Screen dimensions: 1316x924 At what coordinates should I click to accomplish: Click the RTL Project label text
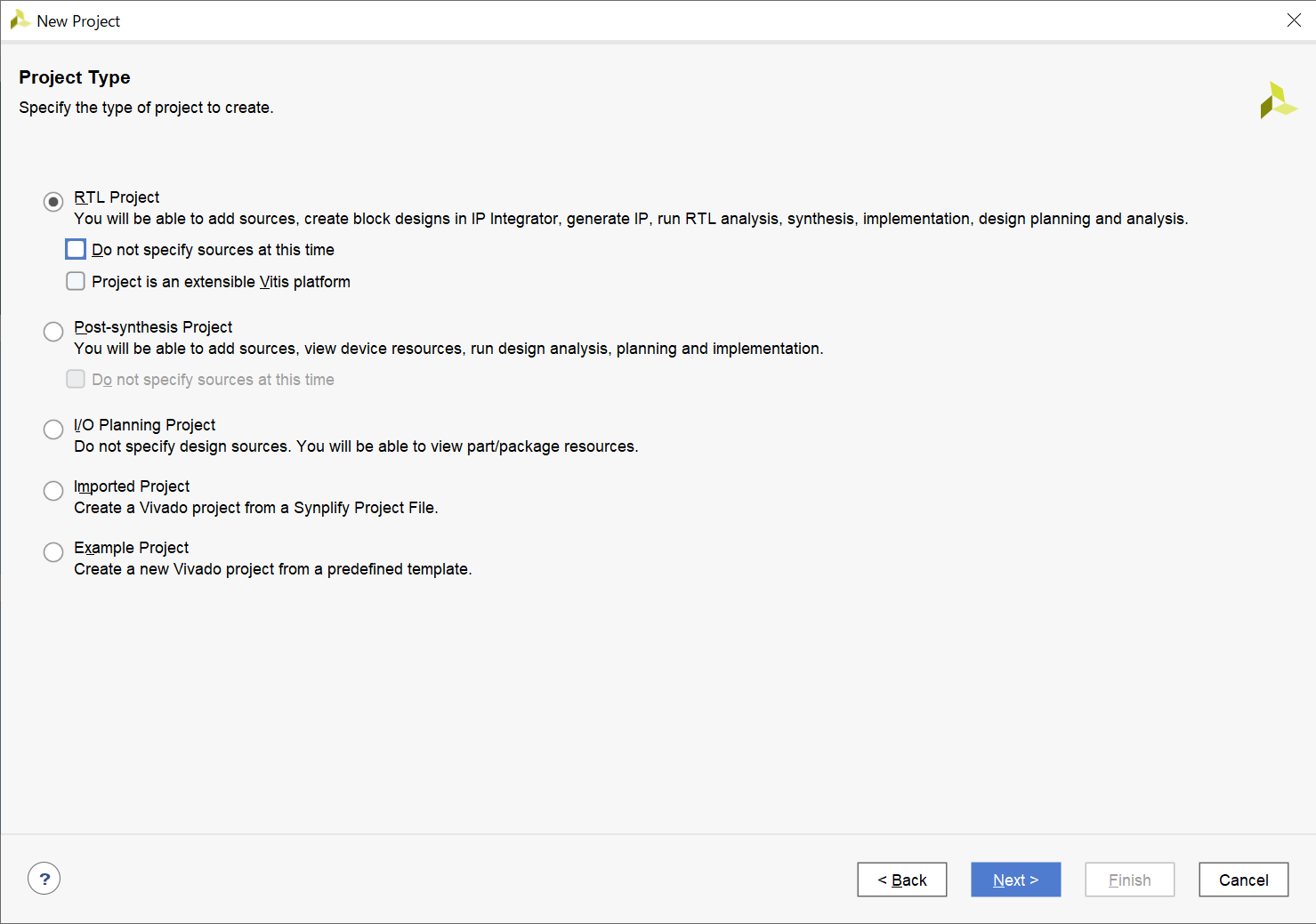117,197
